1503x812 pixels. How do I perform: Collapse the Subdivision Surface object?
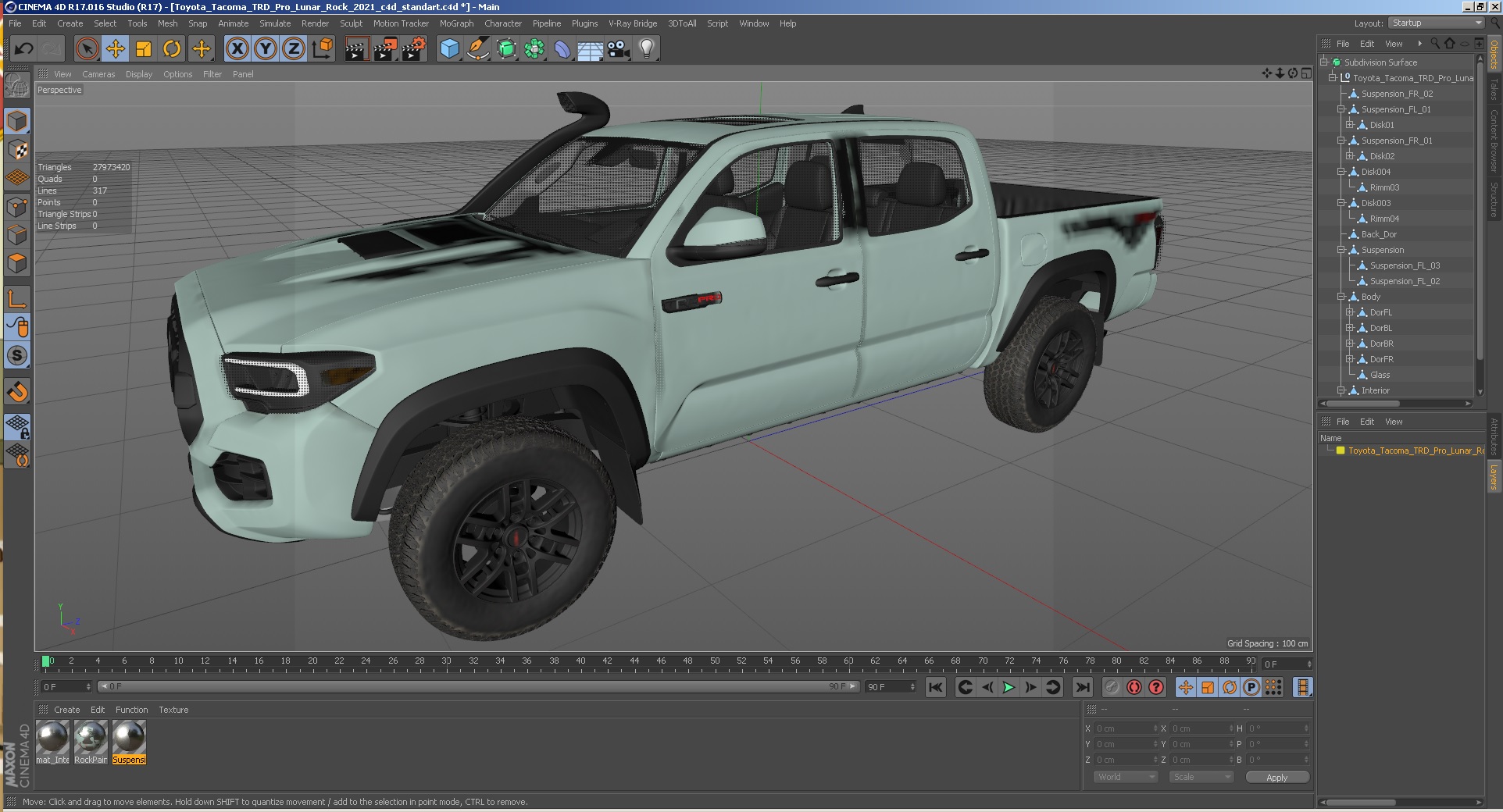pos(1324,62)
